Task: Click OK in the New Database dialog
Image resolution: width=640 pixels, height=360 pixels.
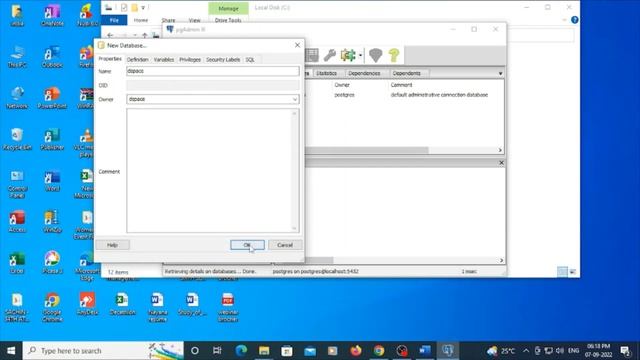Action: pos(247,245)
